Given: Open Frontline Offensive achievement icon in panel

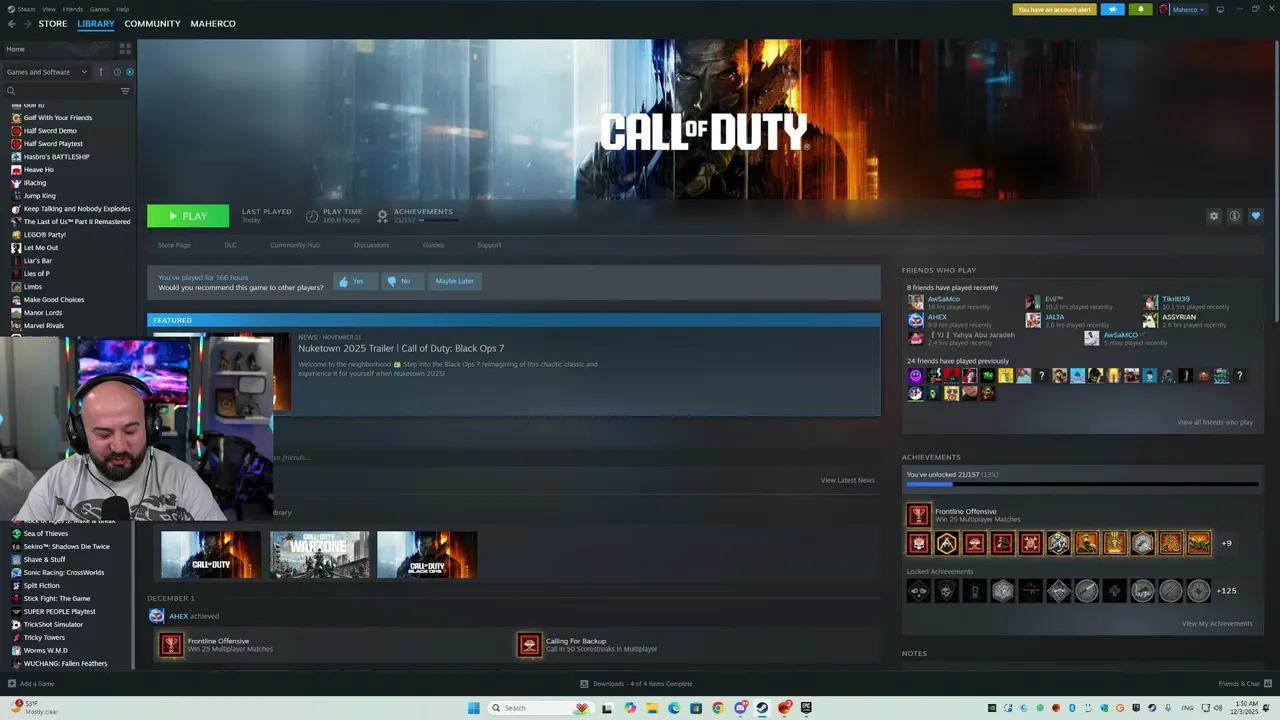Looking at the screenshot, I should click(x=918, y=515).
